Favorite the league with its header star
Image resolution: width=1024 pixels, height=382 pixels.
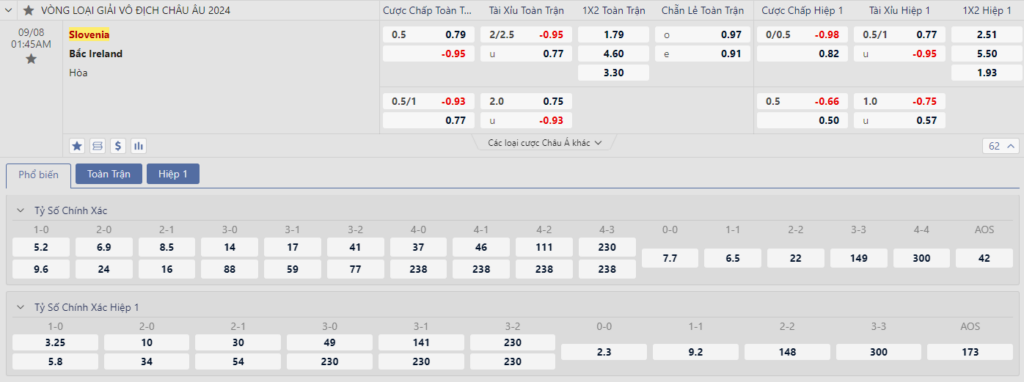point(28,10)
